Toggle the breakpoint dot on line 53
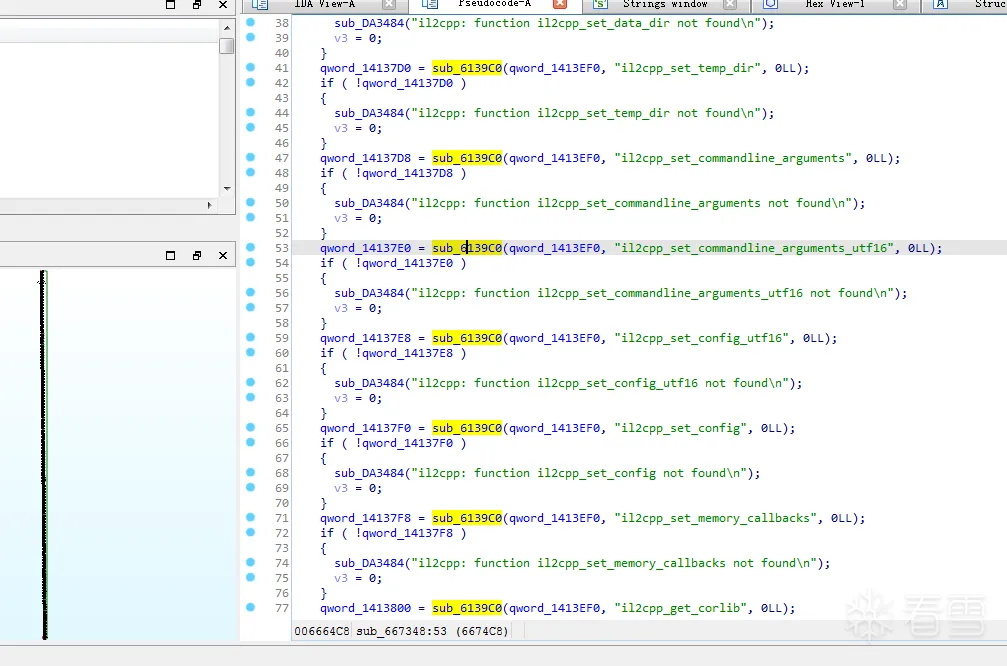 click(249, 248)
